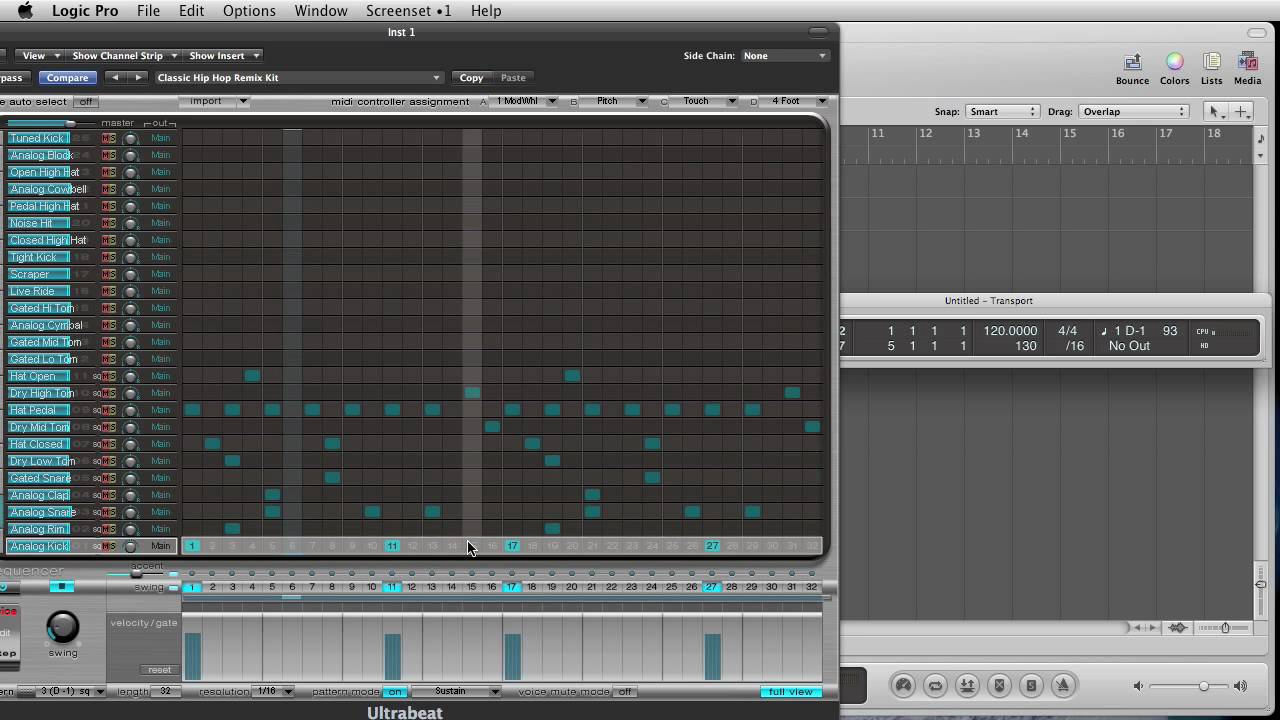The width and height of the screenshot is (1280, 720).
Task: Toggle the metronome transport button
Action: 1063,685
